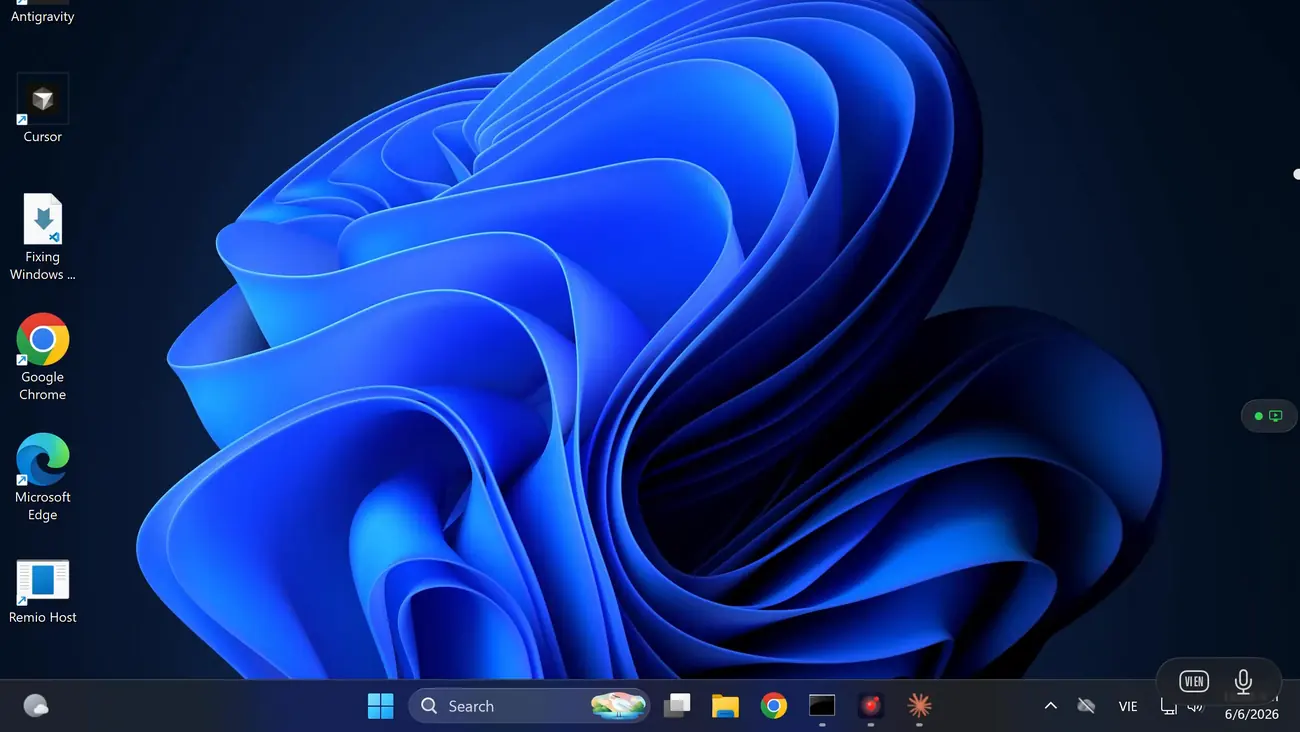Click the VI EN overlay button
The height and width of the screenshot is (732, 1300).
tap(1194, 681)
